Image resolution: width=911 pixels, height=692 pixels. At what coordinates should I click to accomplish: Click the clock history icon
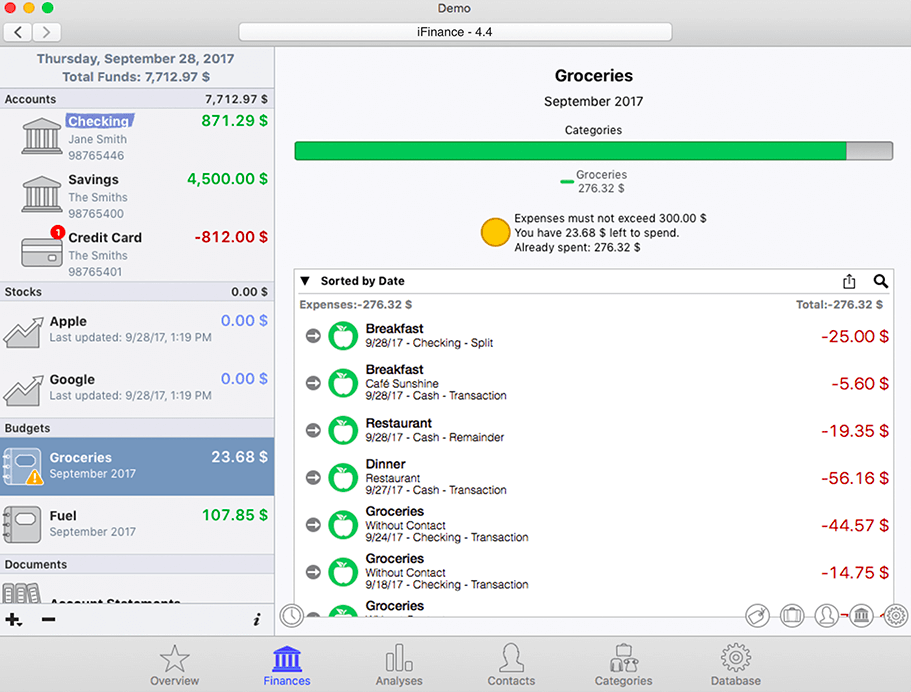coord(292,616)
